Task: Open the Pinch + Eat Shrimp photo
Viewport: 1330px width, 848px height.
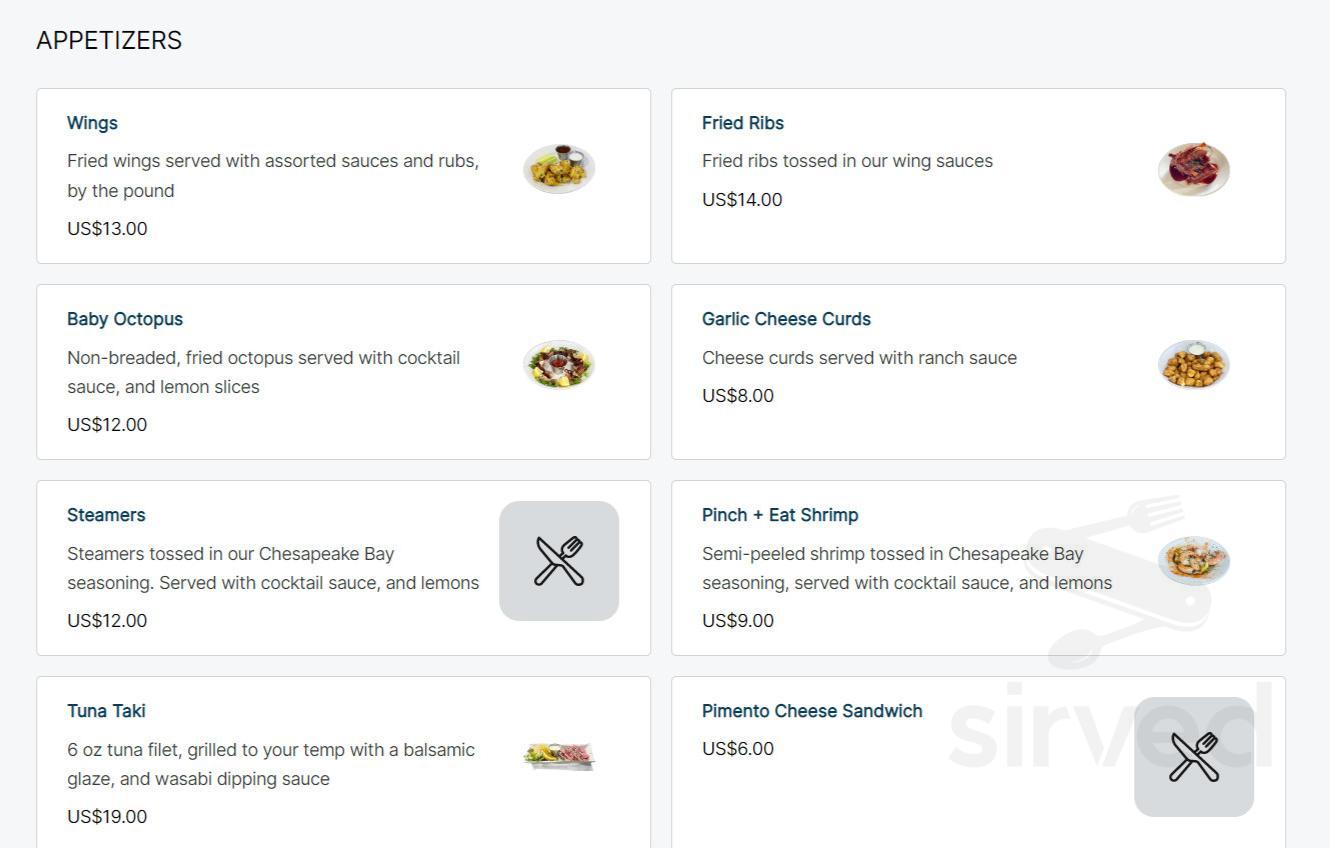Action: [1193, 561]
